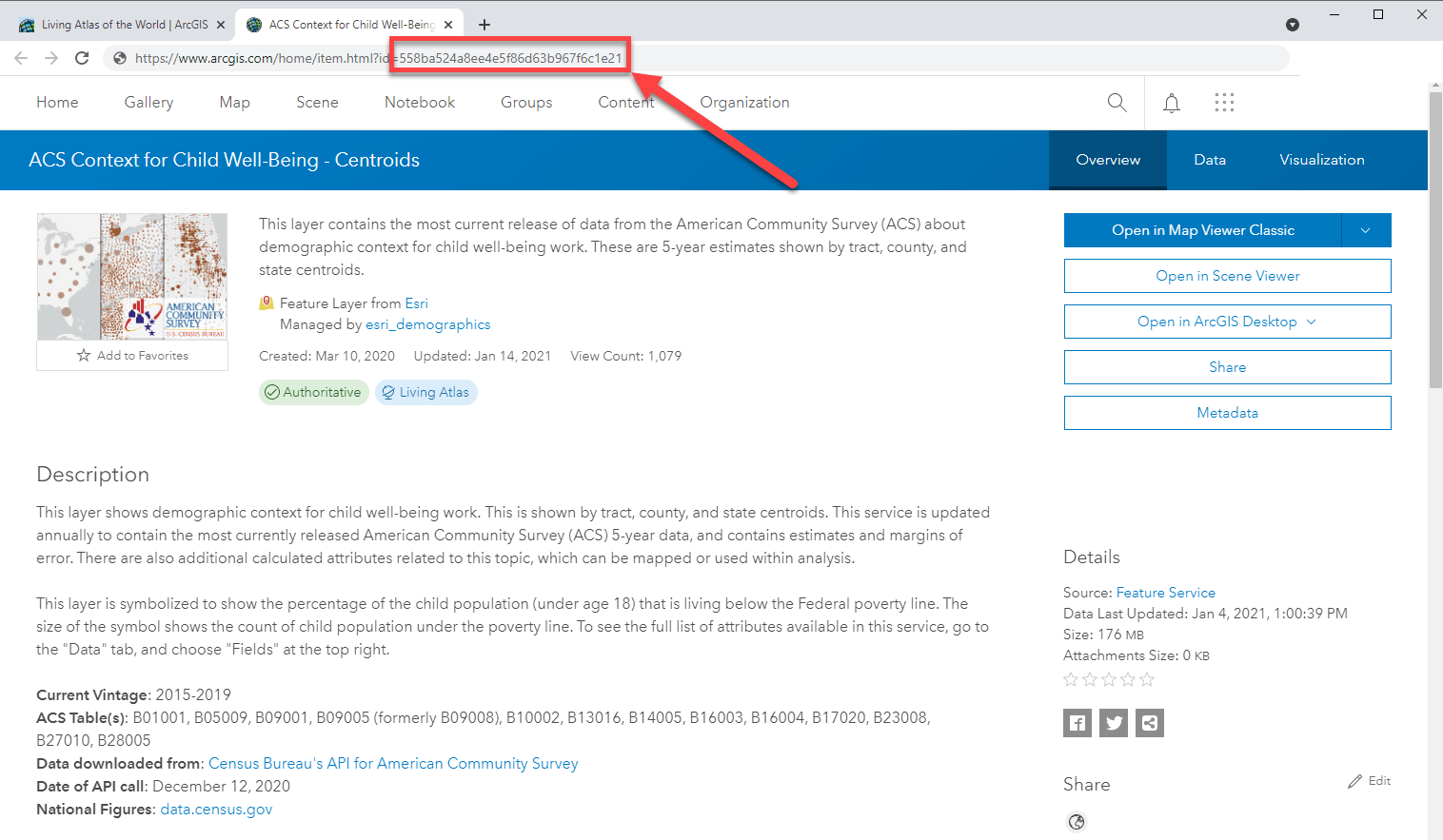Click the Details heading
This screenshot has height=840, width=1443.
point(1092,557)
